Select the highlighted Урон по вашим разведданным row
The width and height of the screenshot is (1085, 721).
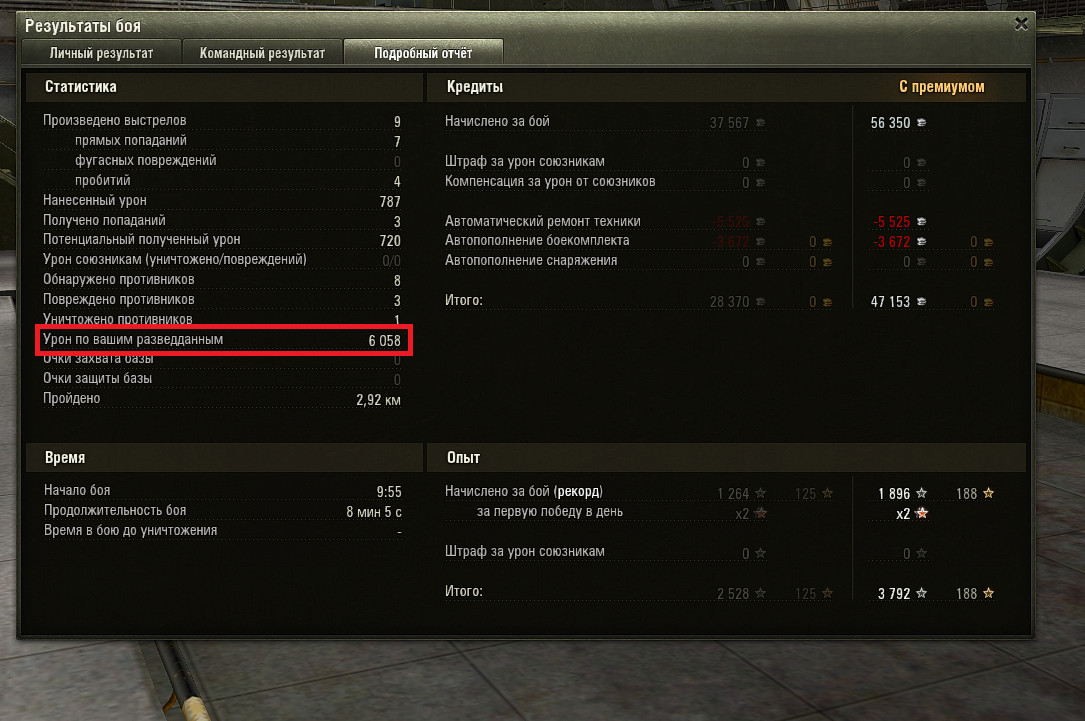(x=224, y=340)
